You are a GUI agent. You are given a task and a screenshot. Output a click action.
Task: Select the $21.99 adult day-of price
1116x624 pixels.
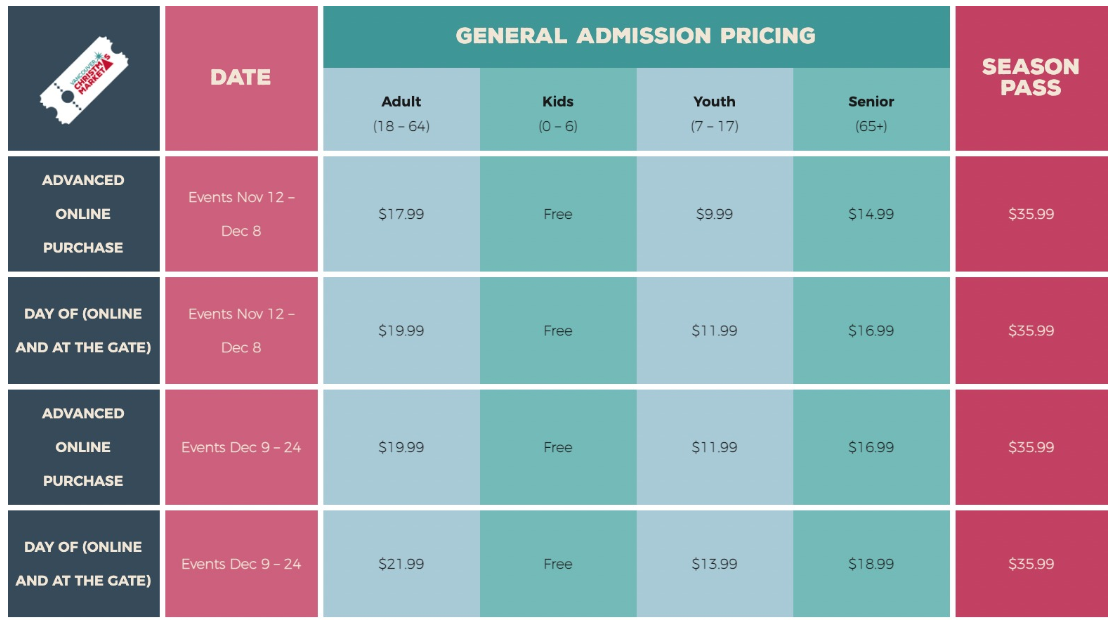point(401,564)
